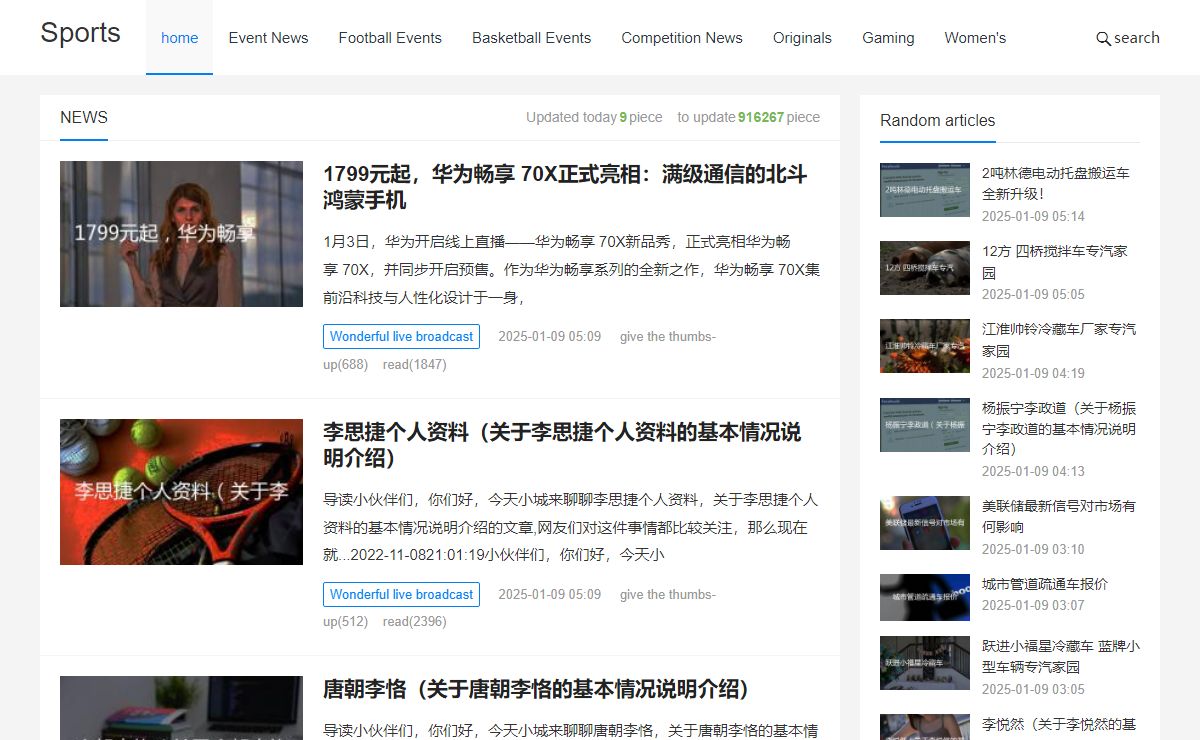Open the Sports site logo

pos(80,33)
